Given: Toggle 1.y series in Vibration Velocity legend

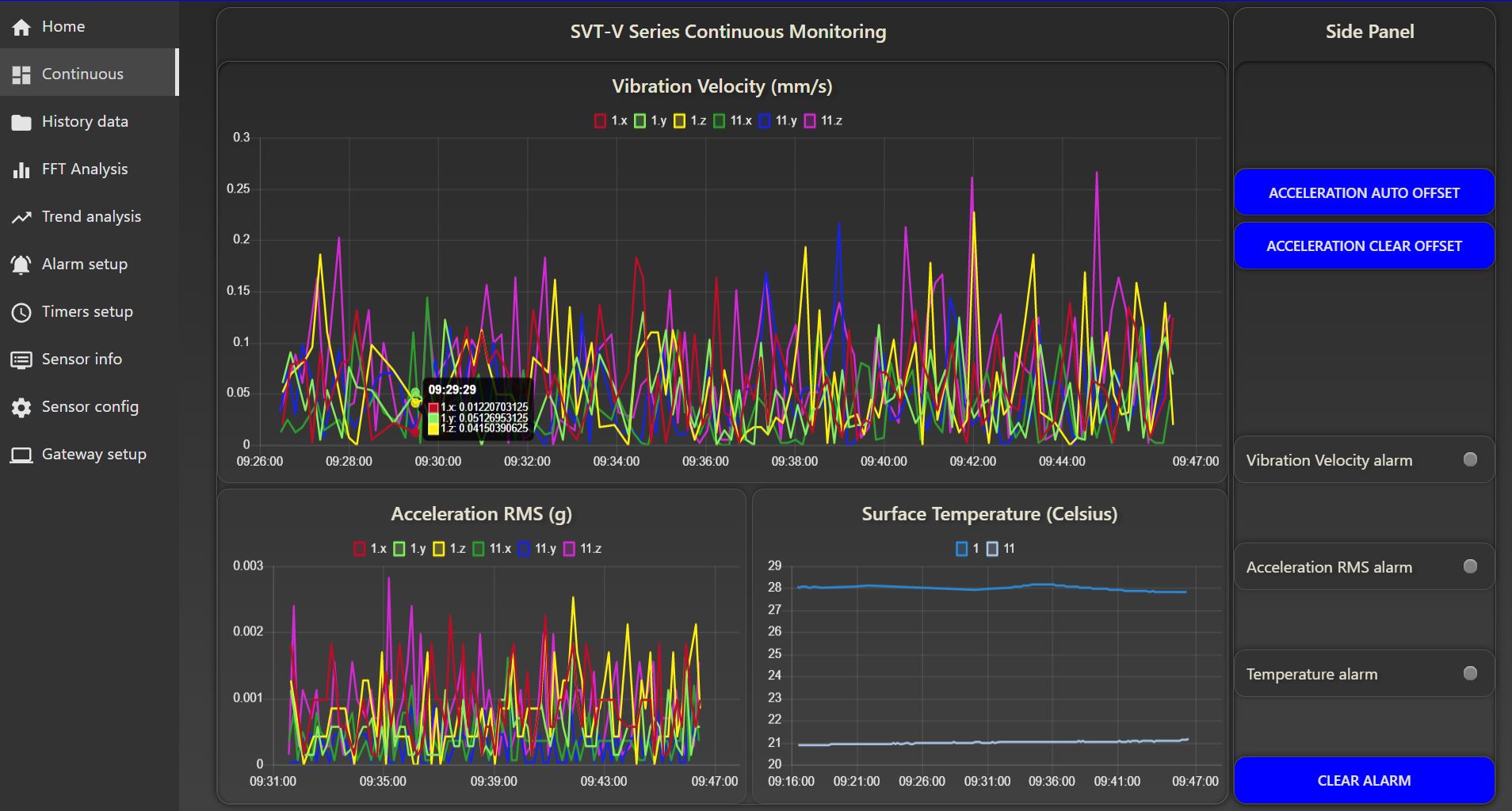Looking at the screenshot, I should coord(651,120).
